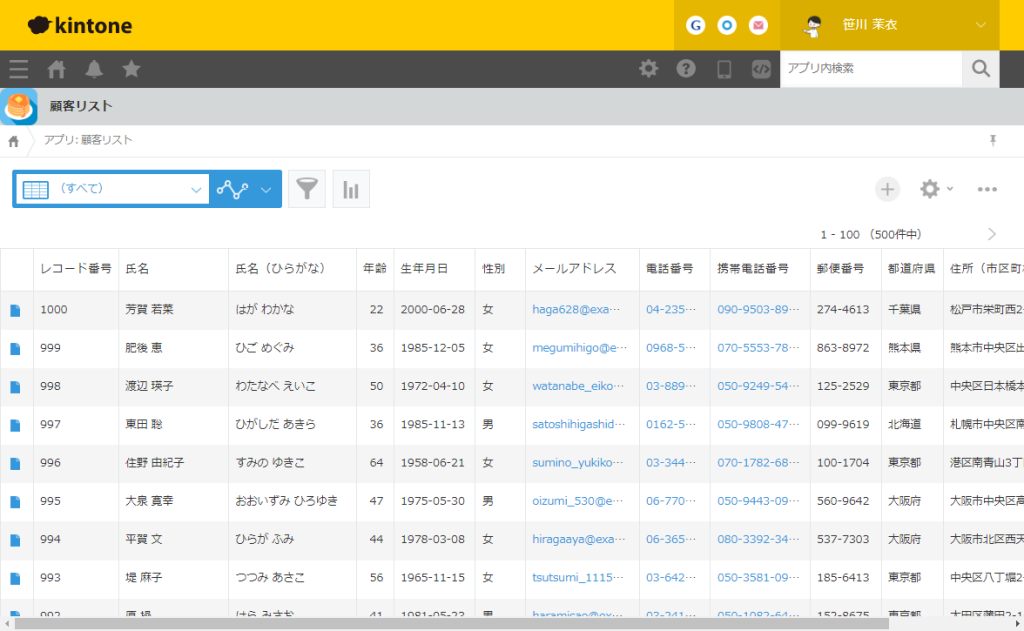Open the three-dots options menu
This screenshot has height=631, width=1024.
pos(987,189)
